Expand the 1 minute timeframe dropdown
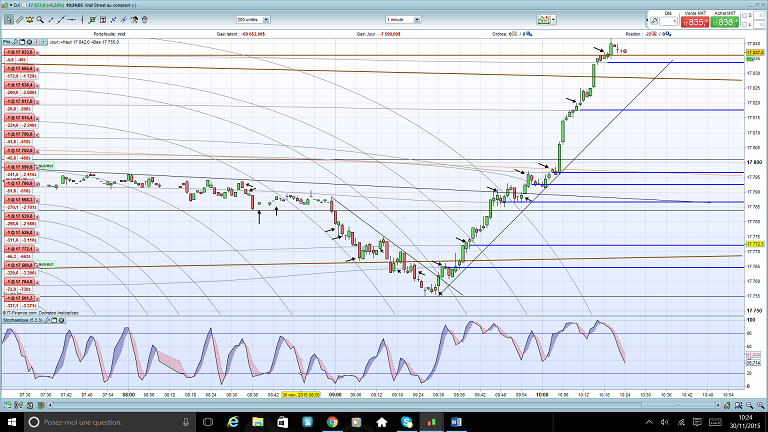The image size is (768, 432). pos(417,20)
